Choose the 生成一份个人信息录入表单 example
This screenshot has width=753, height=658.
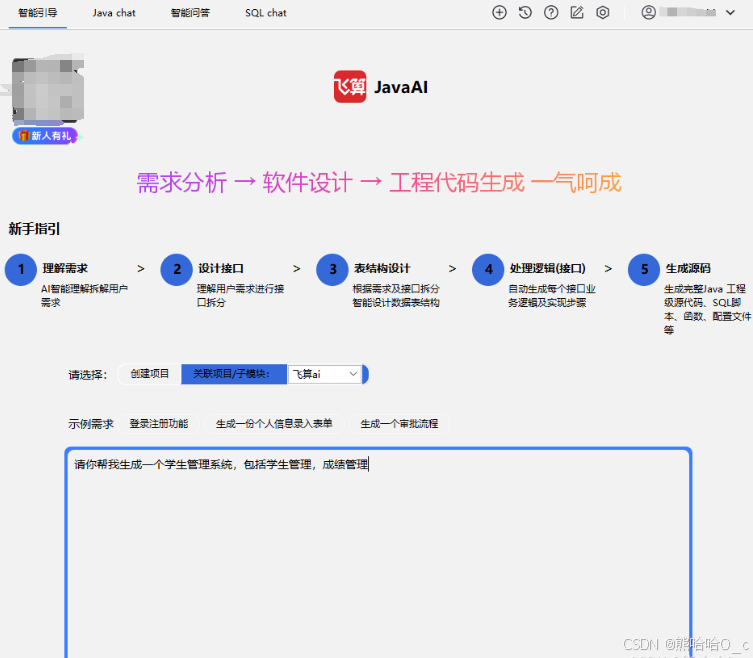274,424
